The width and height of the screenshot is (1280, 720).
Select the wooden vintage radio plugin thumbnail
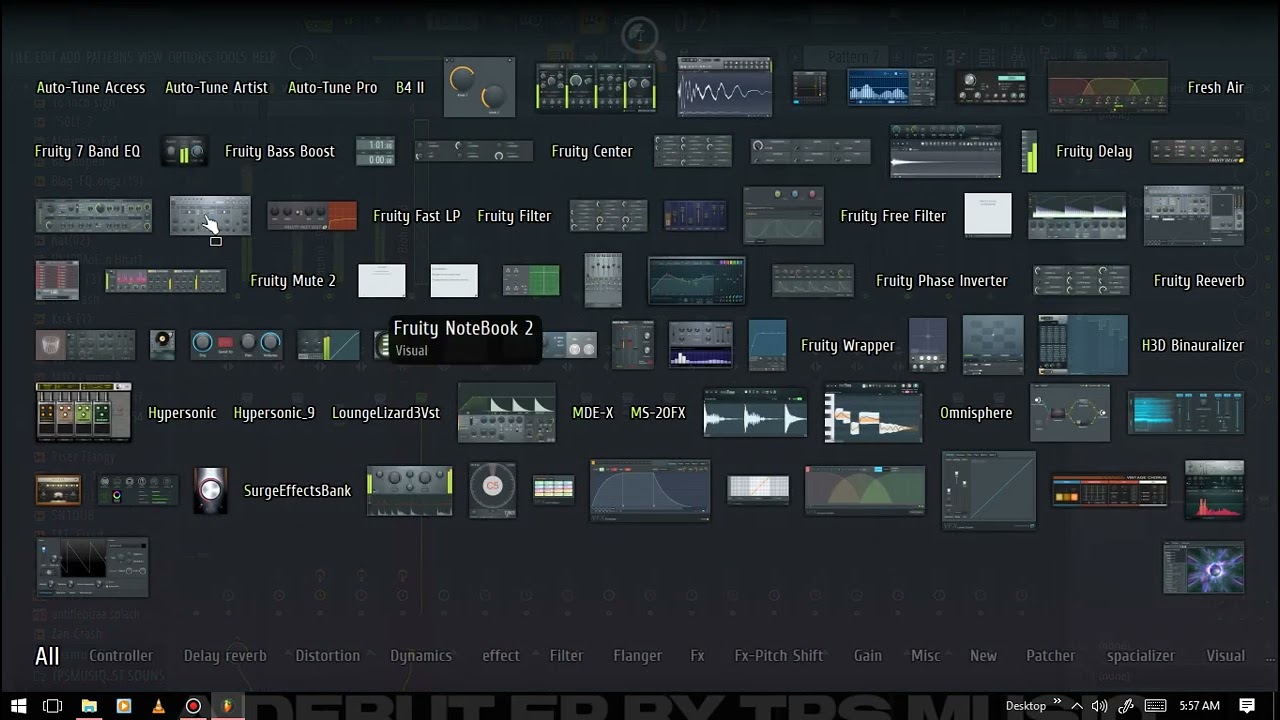(x=58, y=490)
